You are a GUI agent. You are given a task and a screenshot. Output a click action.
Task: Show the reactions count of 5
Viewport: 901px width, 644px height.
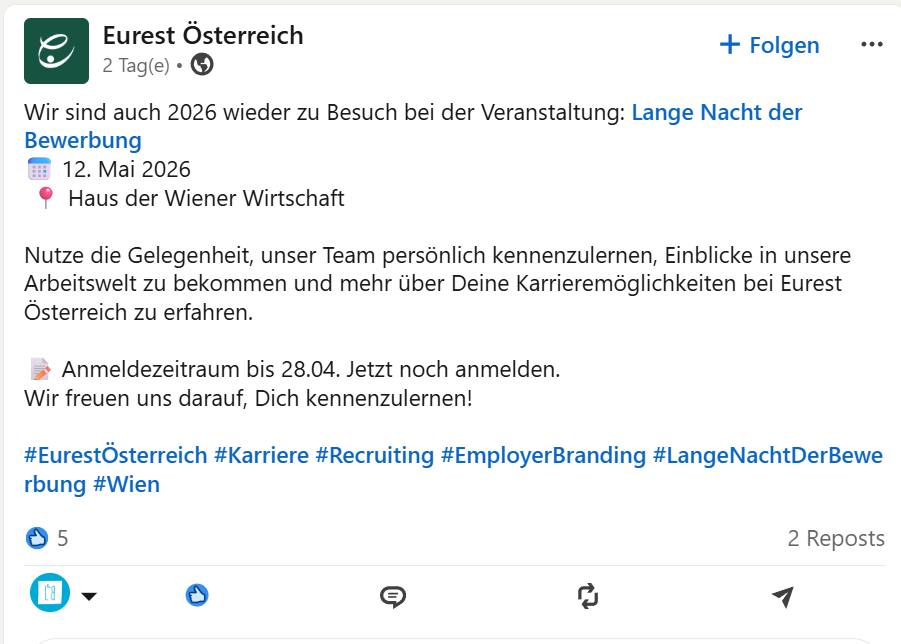coord(63,538)
